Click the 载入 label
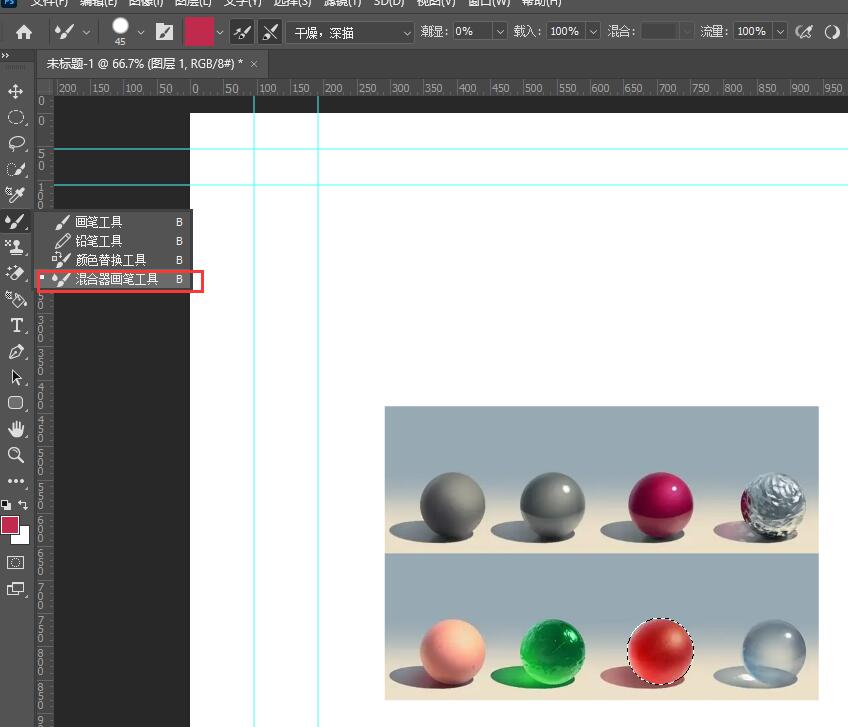Screen dimensions: 848x727 [528, 32]
